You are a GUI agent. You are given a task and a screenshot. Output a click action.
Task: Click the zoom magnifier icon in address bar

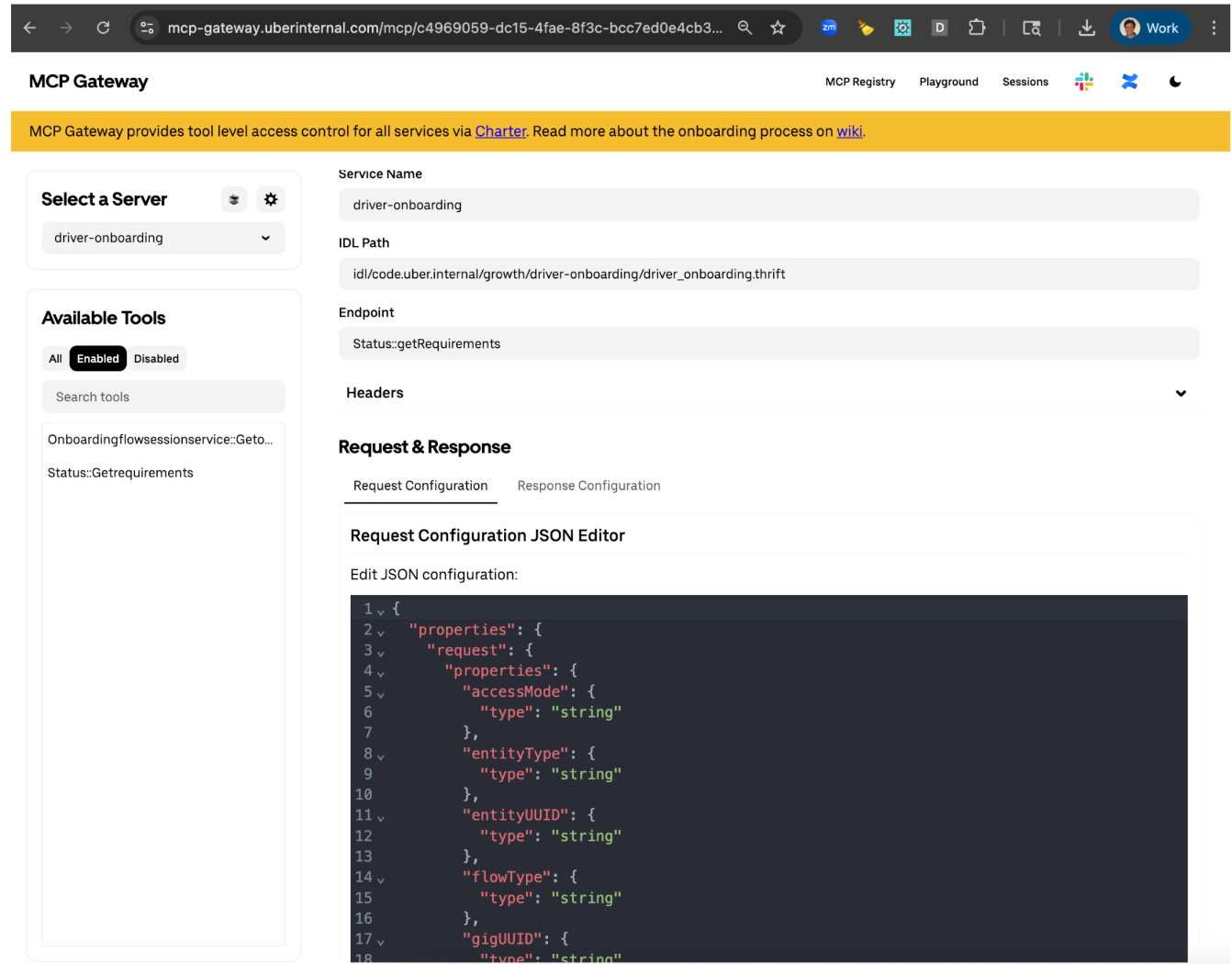point(745,28)
